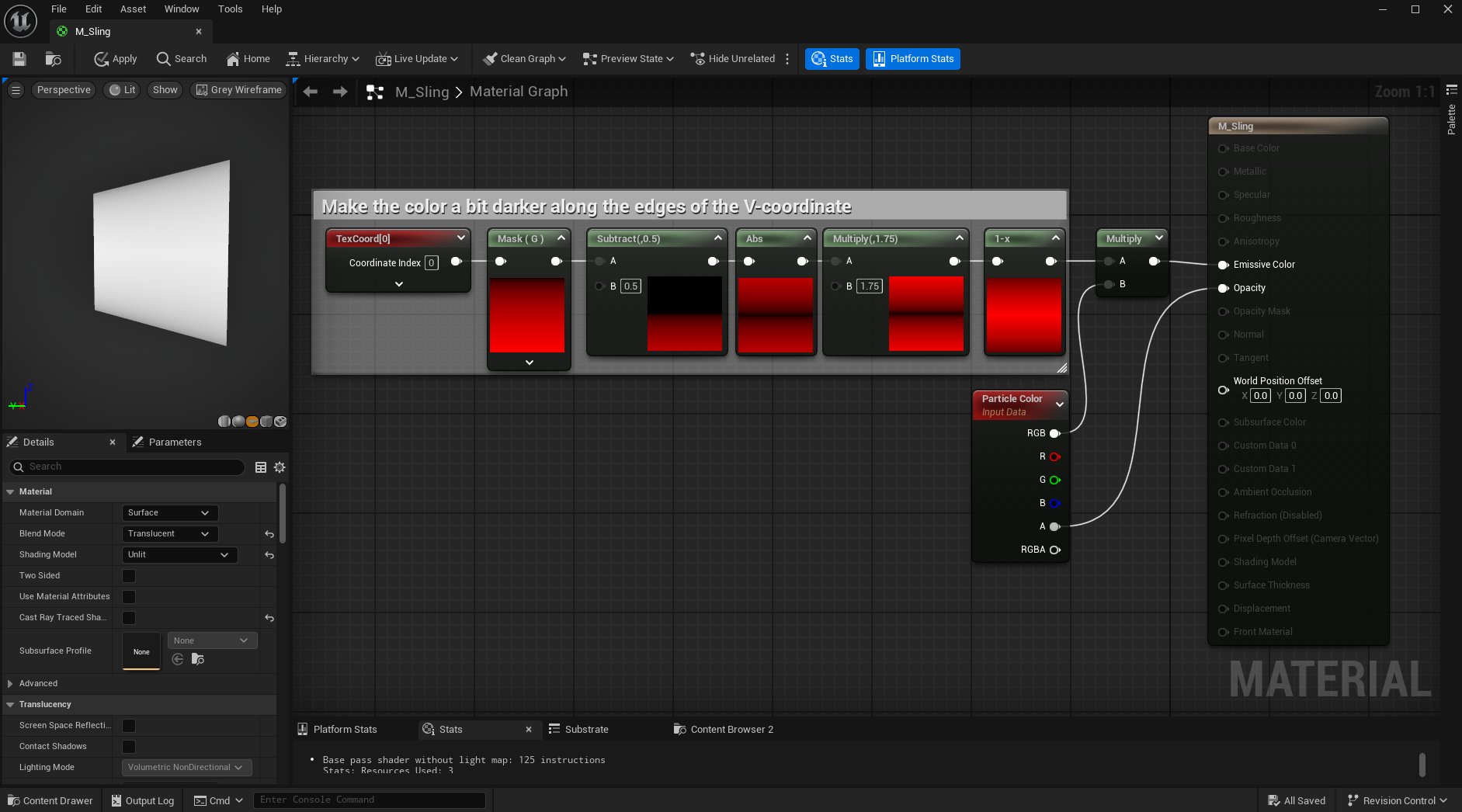Viewport: 1462px width, 812px height.
Task: Click the Save asset icon in toolbar
Action: point(19,59)
